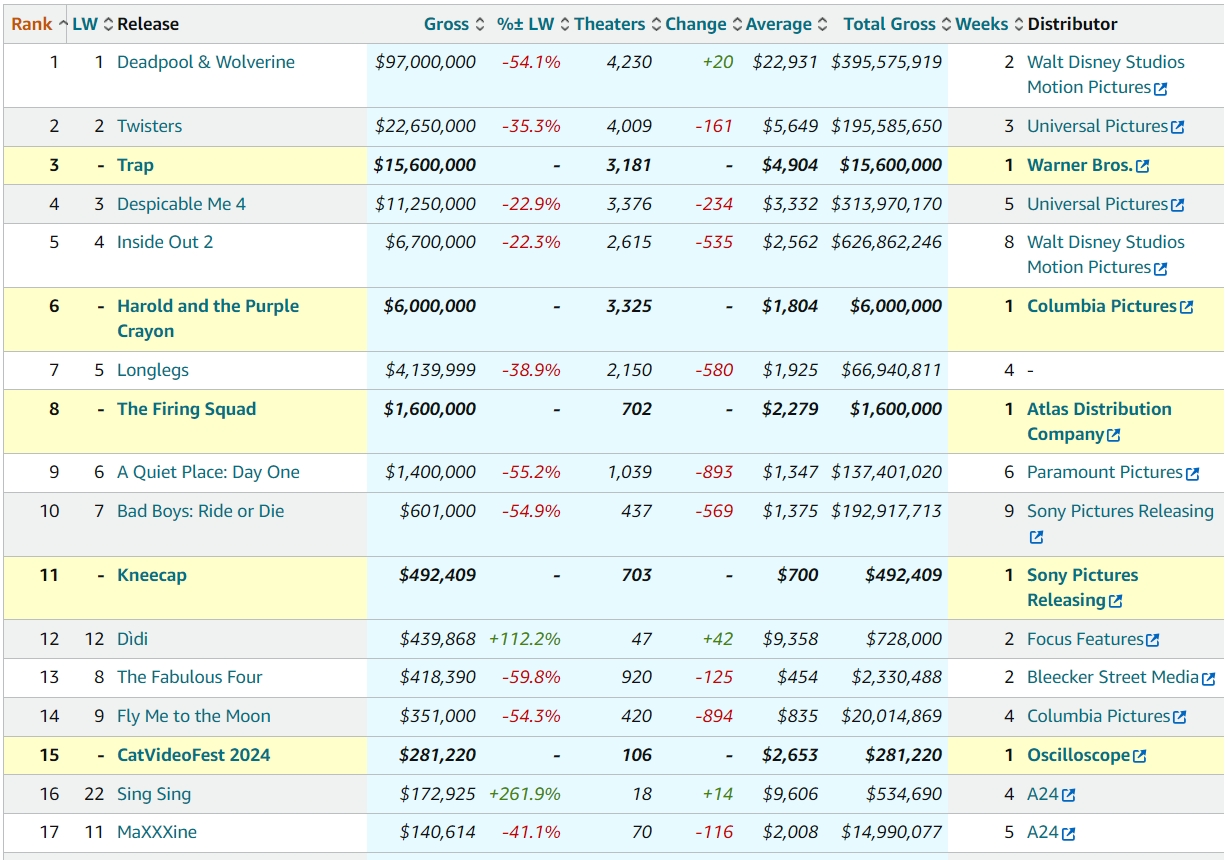1228x860 pixels.
Task: Click the $281,220 gross cell for CatVideoFest
Action: (437, 755)
